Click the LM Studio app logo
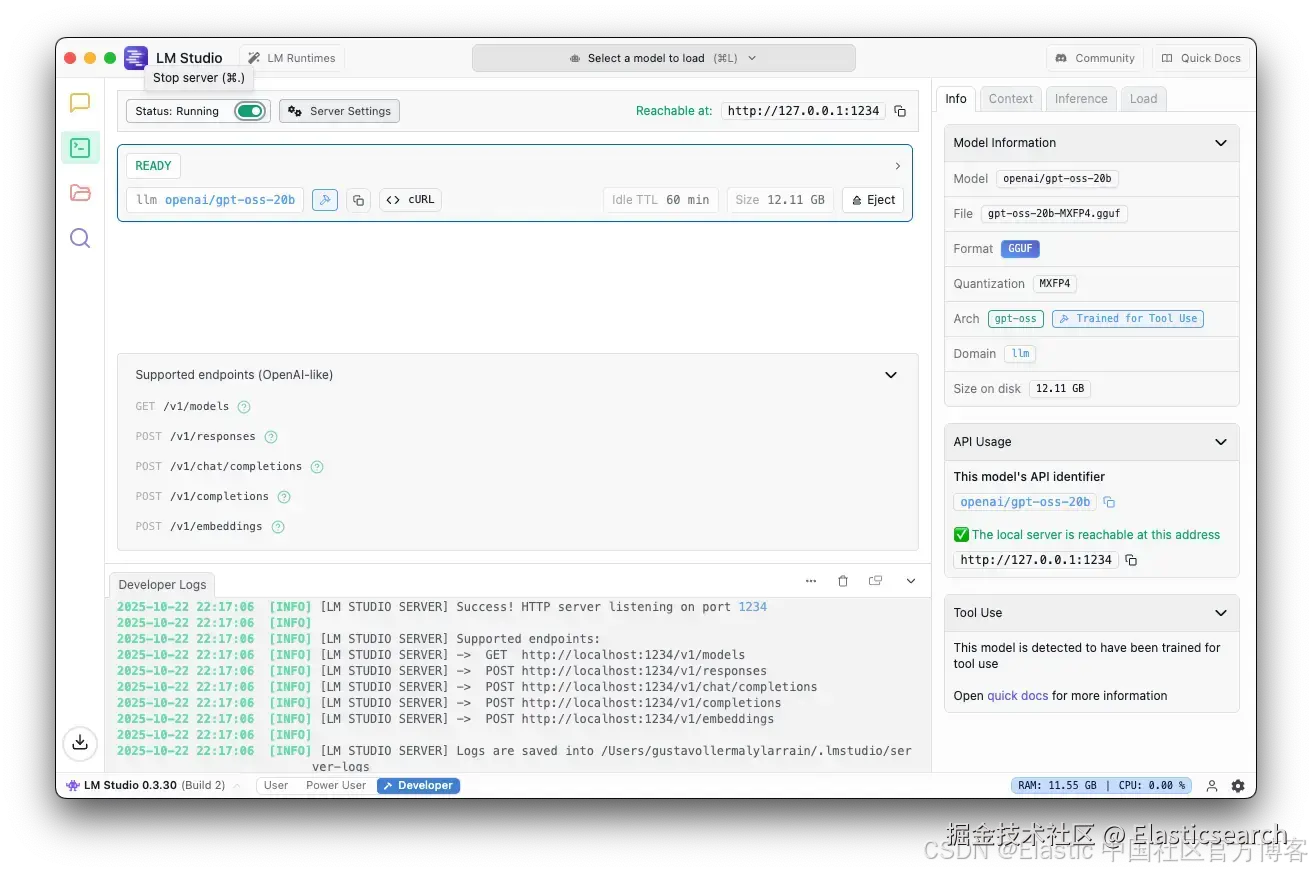Image resolution: width=1312 pixels, height=872 pixels. [136, 58]
